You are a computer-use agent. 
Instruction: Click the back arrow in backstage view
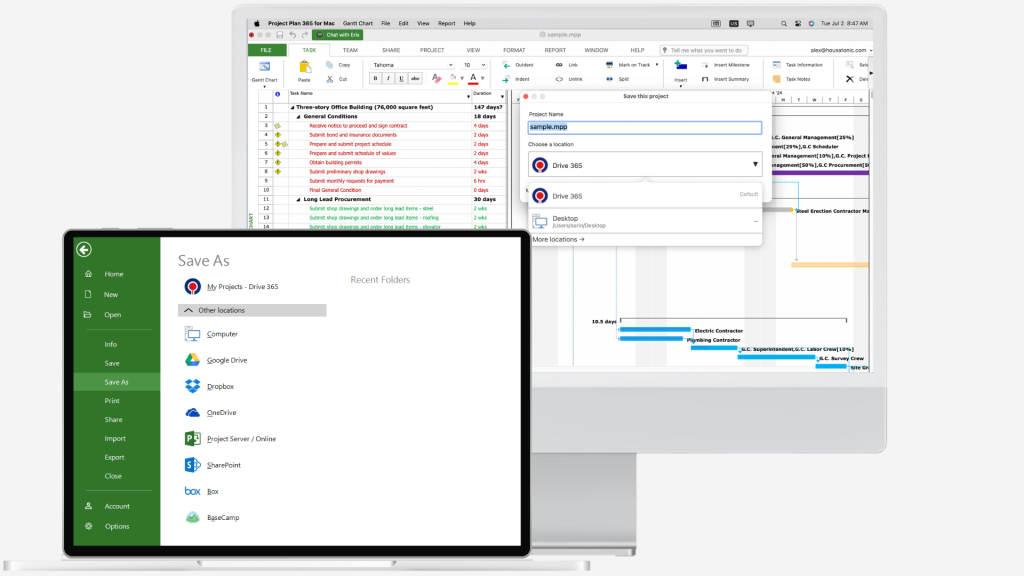tap(84, 250)
